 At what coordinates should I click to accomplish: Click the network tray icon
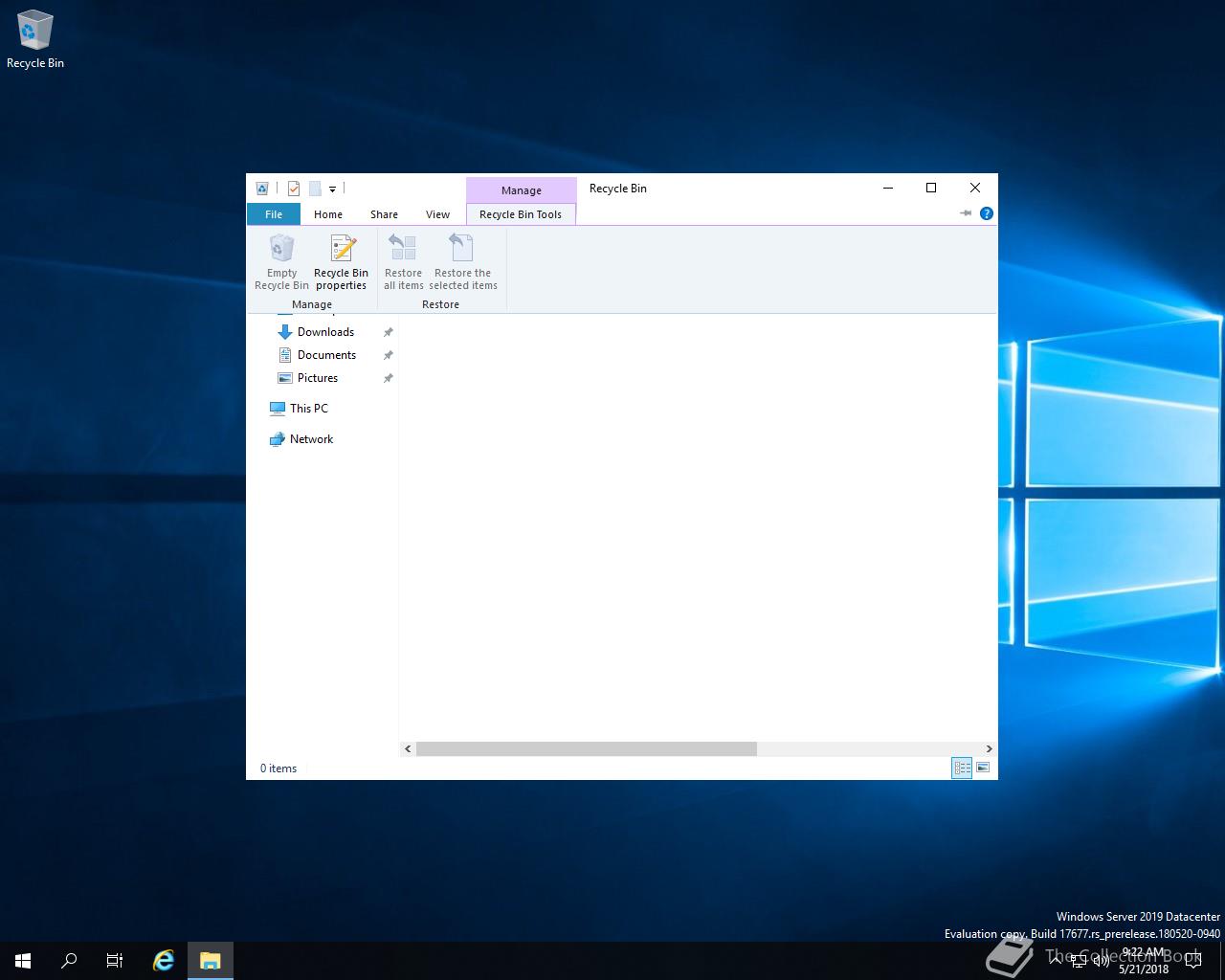1079,961
